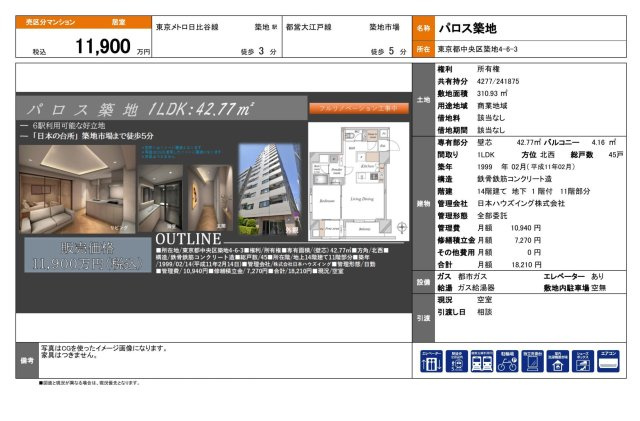Click the 所有権 rights value
This screenshot has height=421, width=640.
tap(488, 69)
